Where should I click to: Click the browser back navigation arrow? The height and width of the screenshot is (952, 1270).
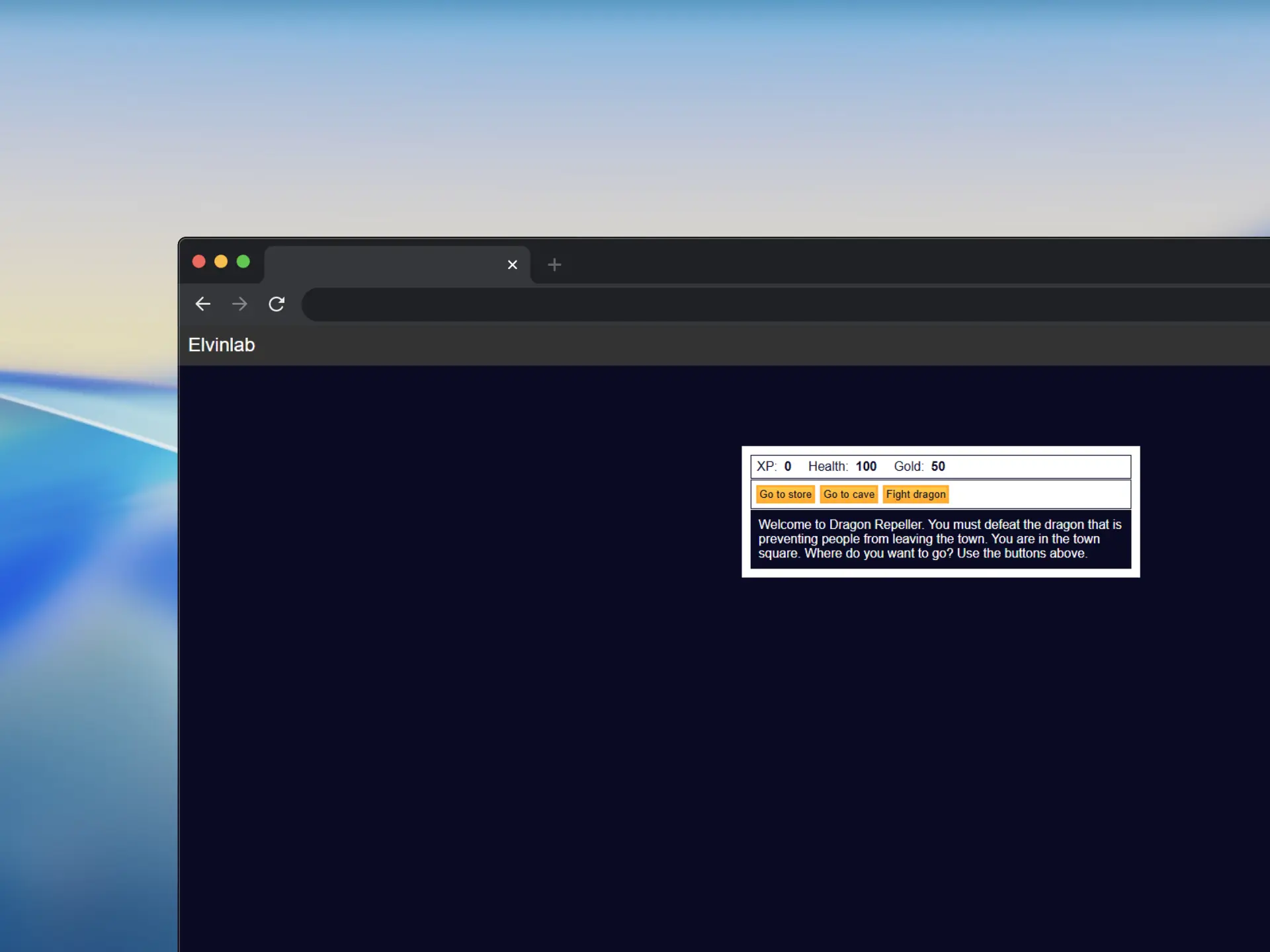(202, 304)
